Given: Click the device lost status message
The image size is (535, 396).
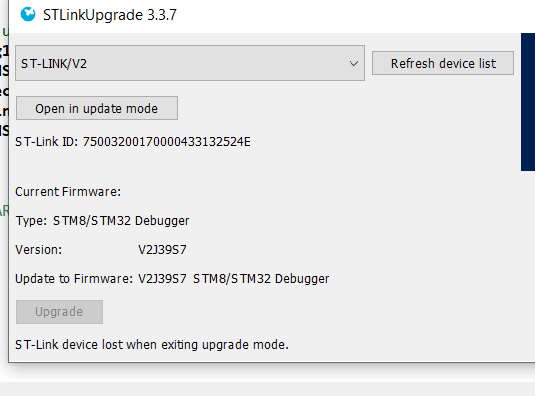Looking at the screenshot, I should [152, 344].
